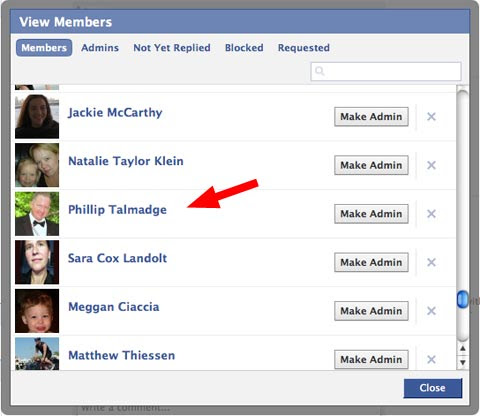
Task: Click the scrollbar down arrow
Action: coord(463,362)
